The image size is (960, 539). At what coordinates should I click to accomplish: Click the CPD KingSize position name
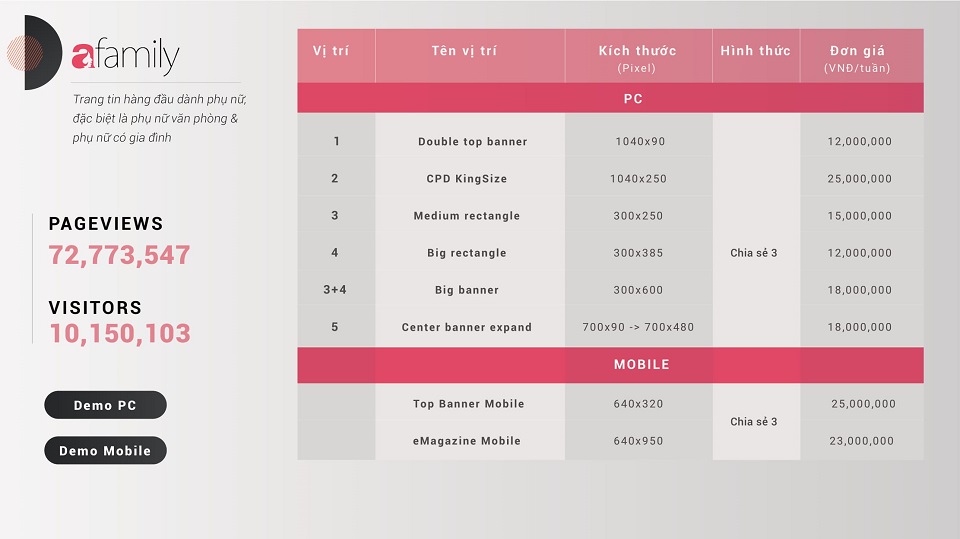point(466,179)
